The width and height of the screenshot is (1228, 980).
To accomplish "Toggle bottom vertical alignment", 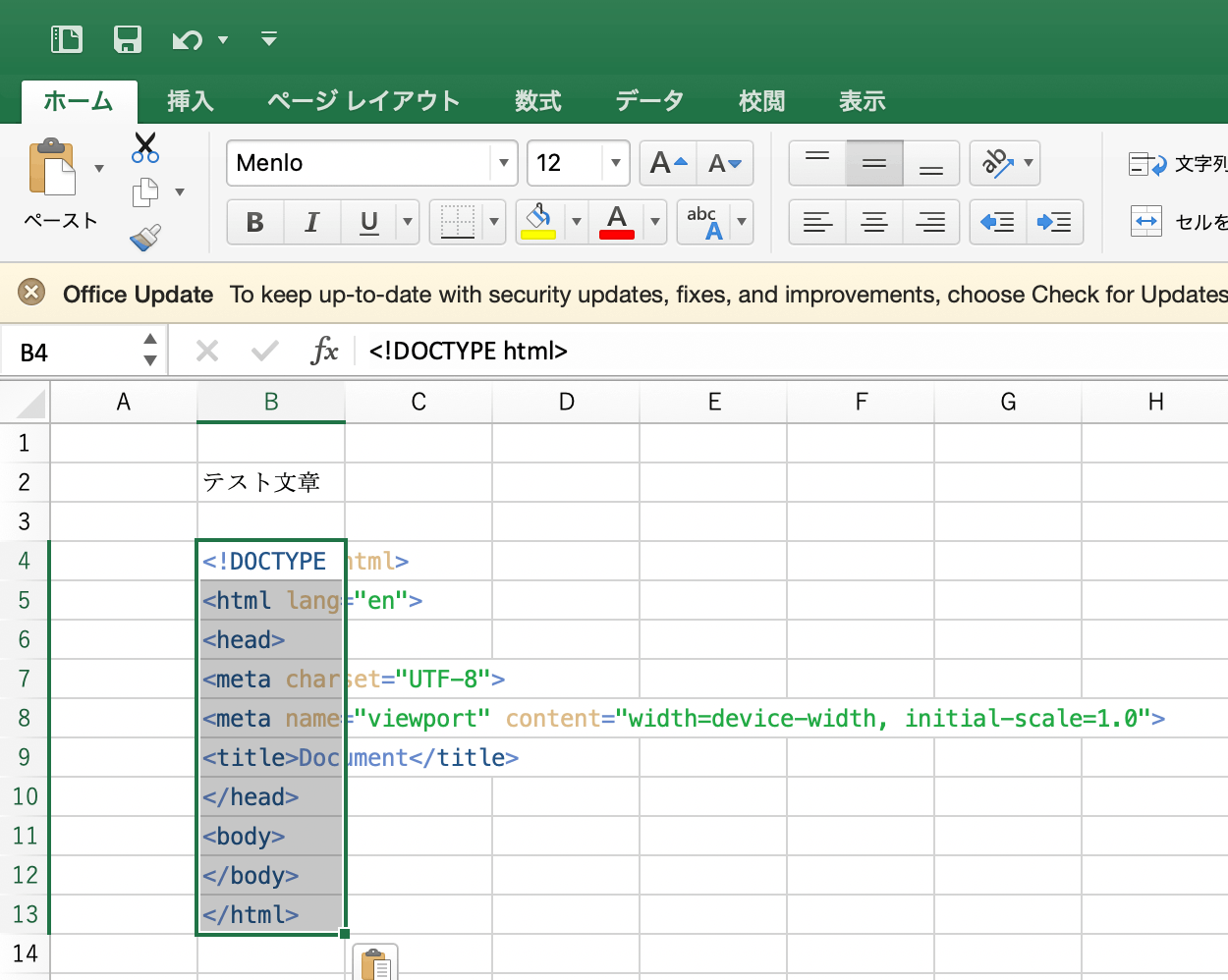I will pyautogui.click(x=931, y=163).
